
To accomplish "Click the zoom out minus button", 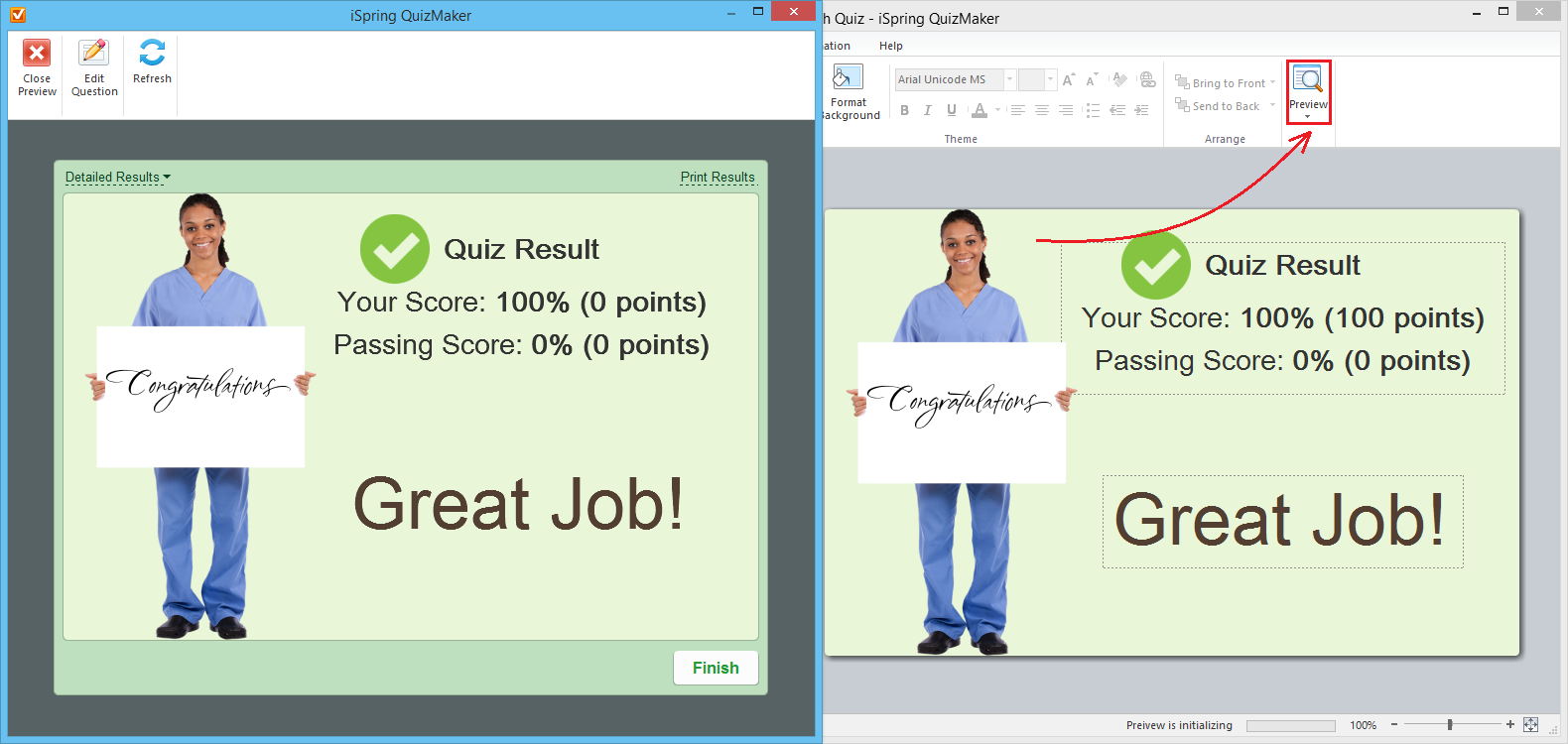I will click(x=1394, y=724).
